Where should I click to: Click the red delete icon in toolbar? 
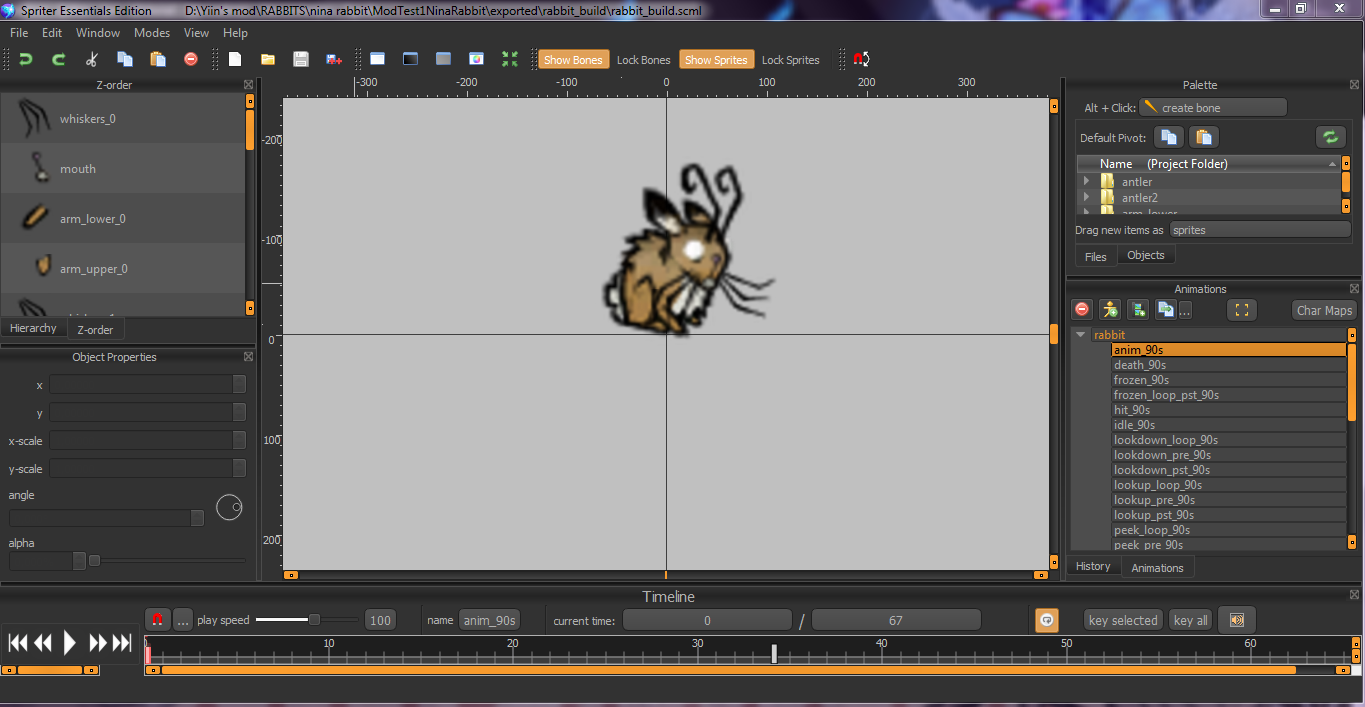tap(191, 60)
